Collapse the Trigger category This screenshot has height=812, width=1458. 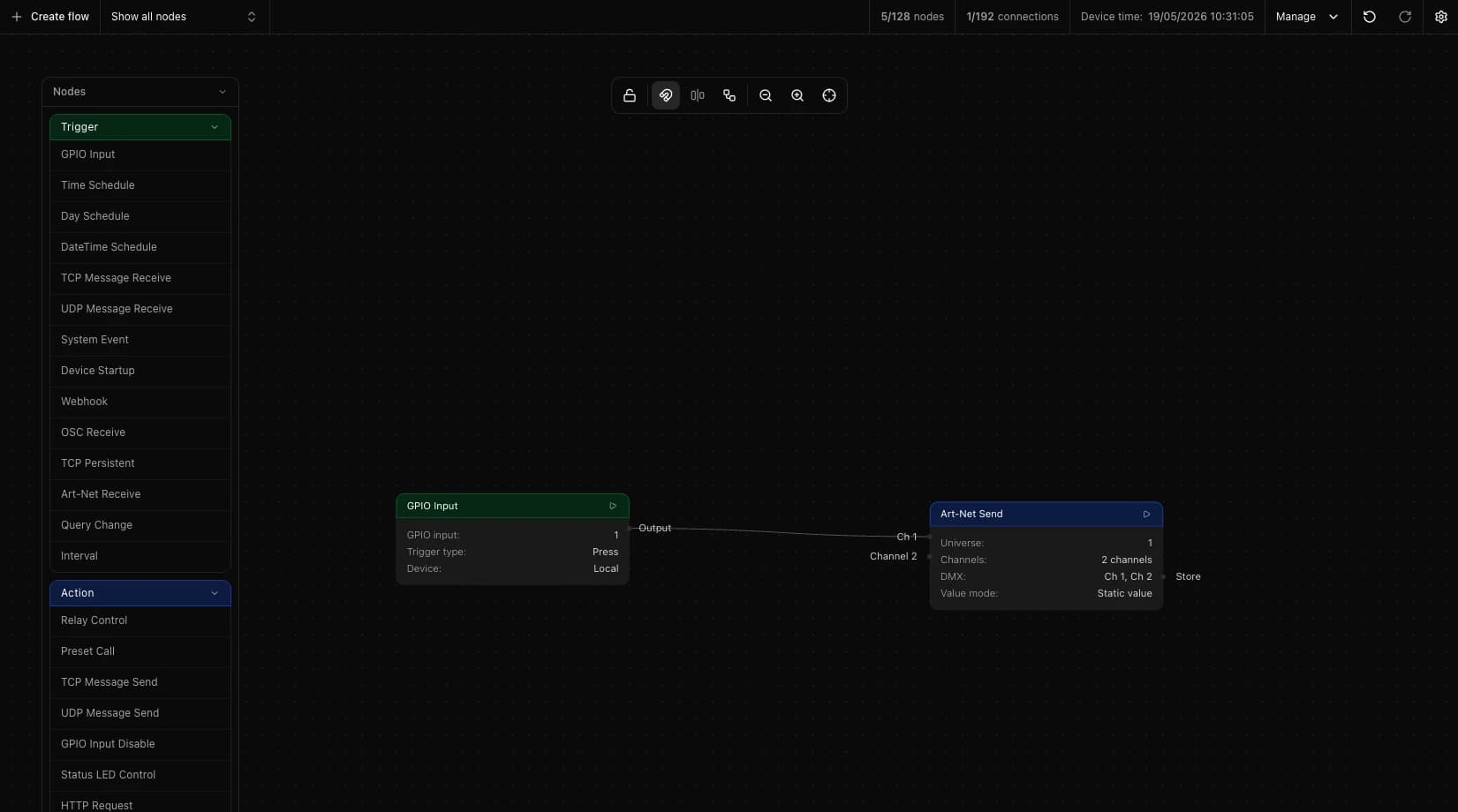(x=215, y=127)
